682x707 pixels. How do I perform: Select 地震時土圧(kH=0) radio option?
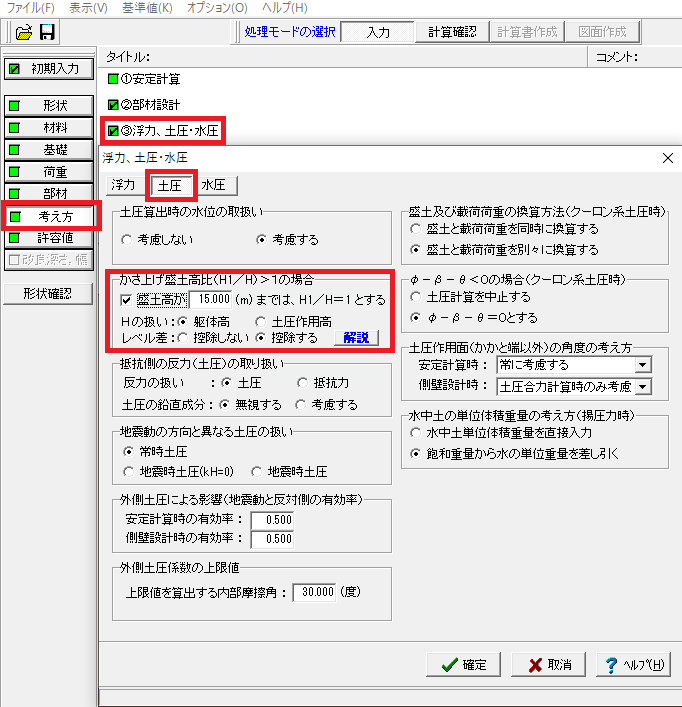(x=128, y=472)
